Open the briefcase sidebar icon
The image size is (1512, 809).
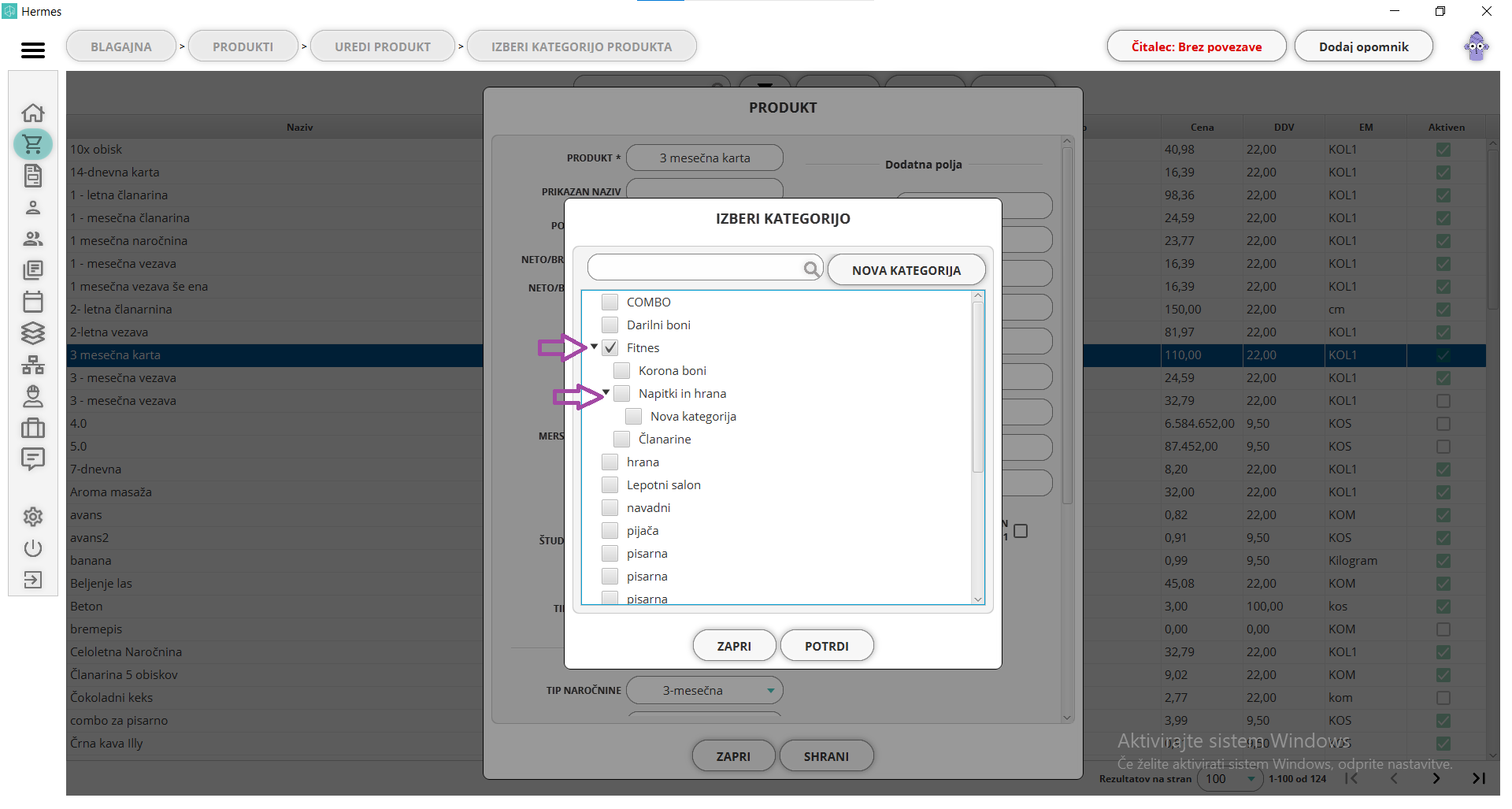(33, 428)
